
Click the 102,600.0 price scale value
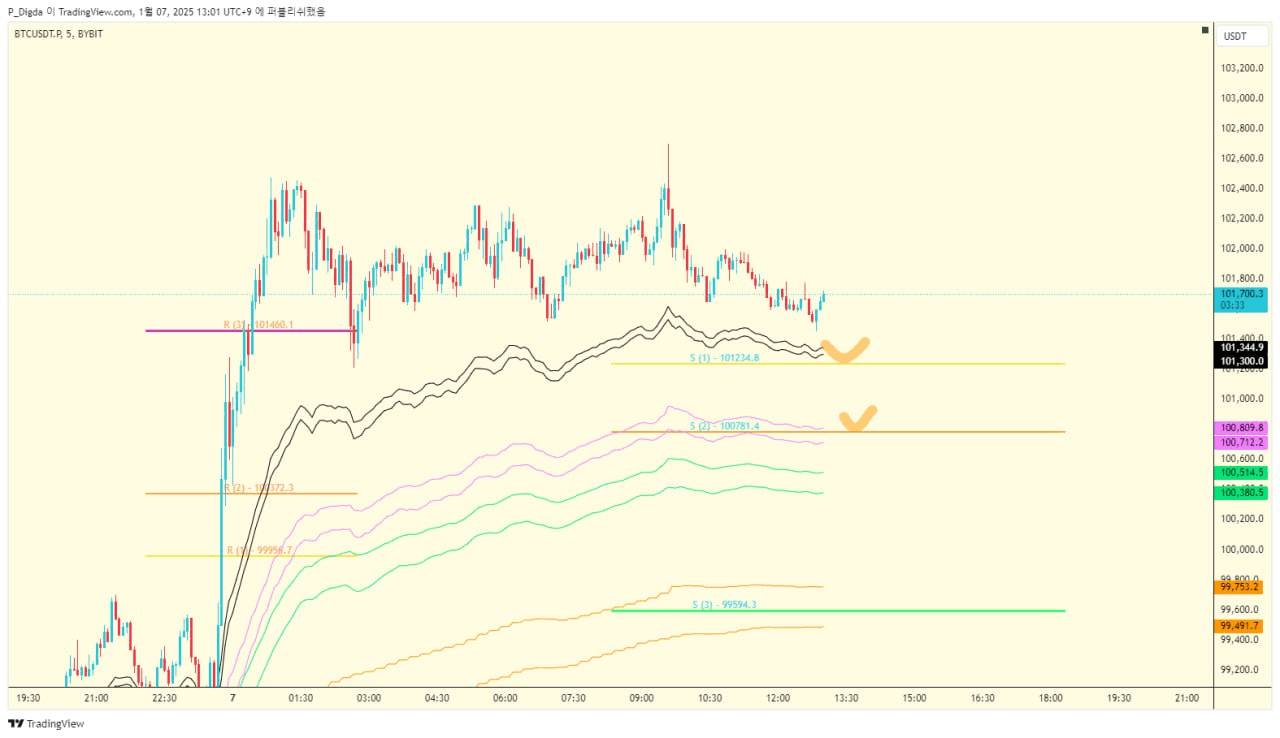[1241, 158]
